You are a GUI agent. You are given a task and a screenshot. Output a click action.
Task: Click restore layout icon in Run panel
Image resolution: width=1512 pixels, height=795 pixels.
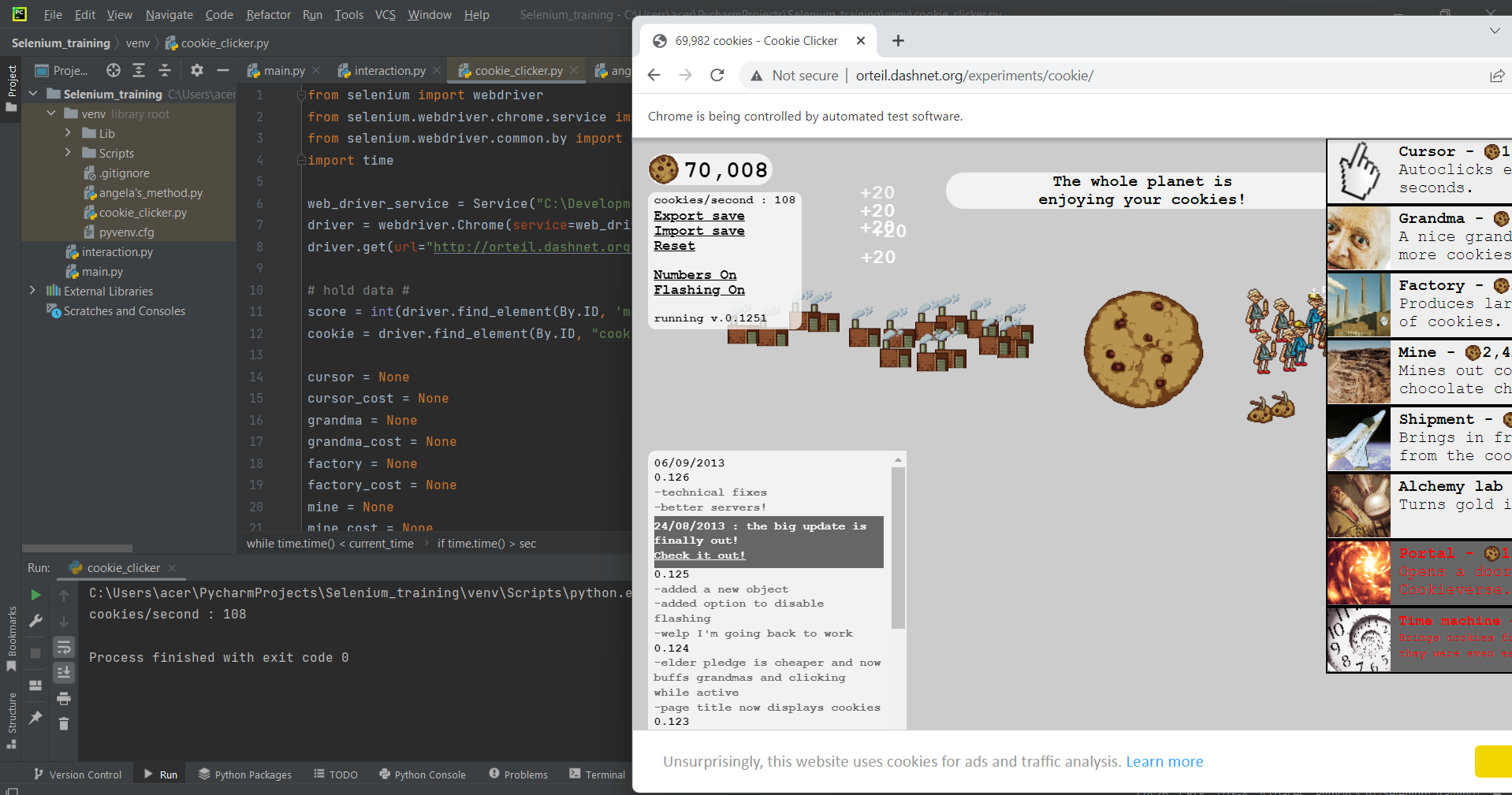(x=35, y=685)
